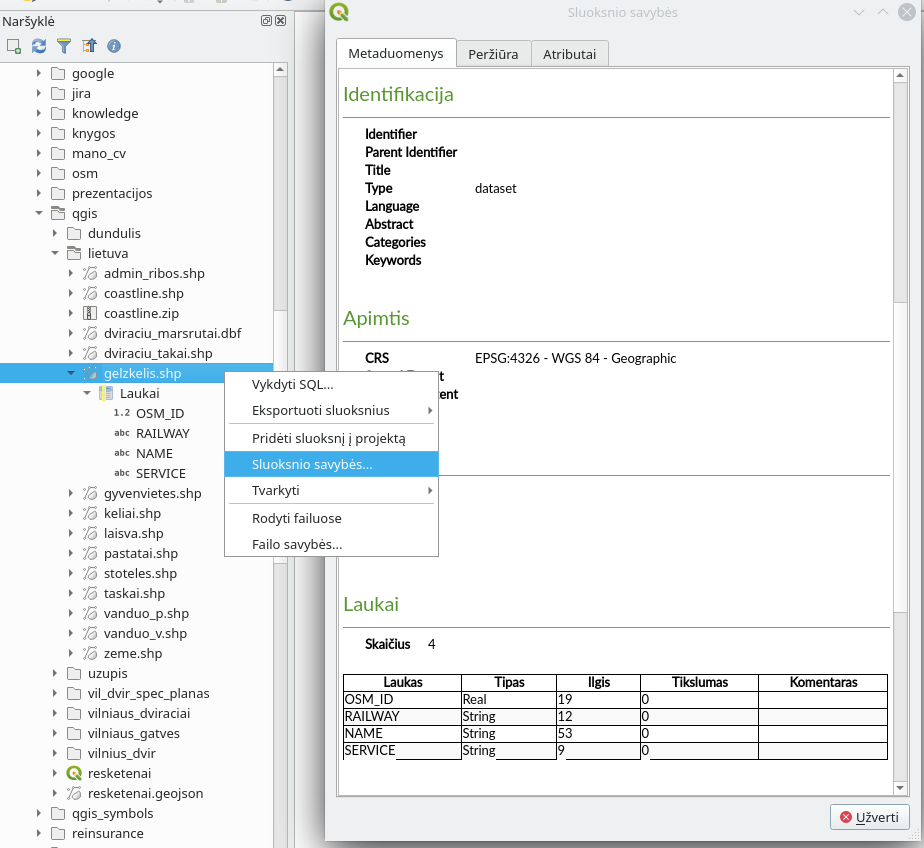The height and width of the screenshot is (848, 924).
Task: Open the Atributai tab
Action: [569, 54]
